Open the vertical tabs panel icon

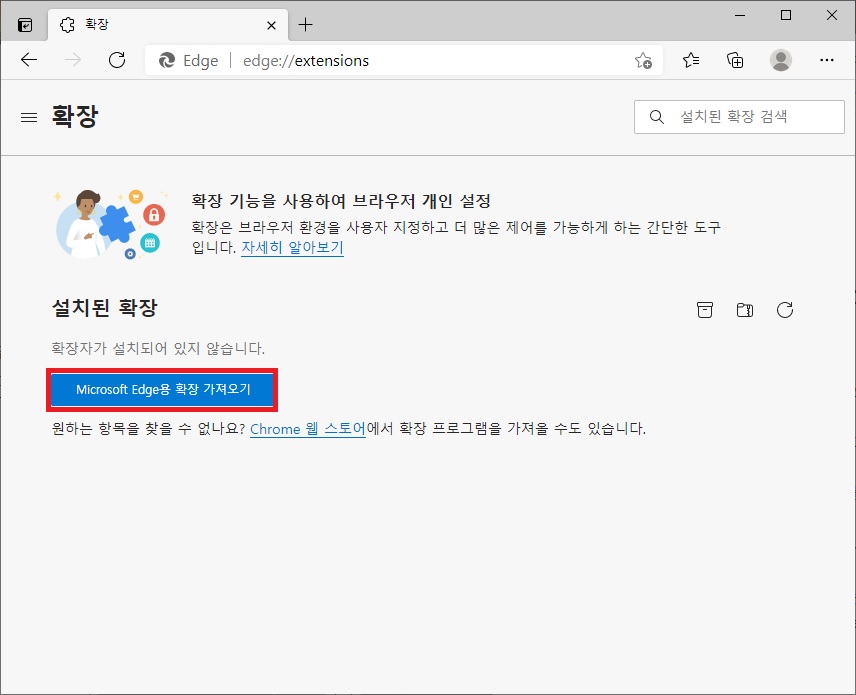25,25
